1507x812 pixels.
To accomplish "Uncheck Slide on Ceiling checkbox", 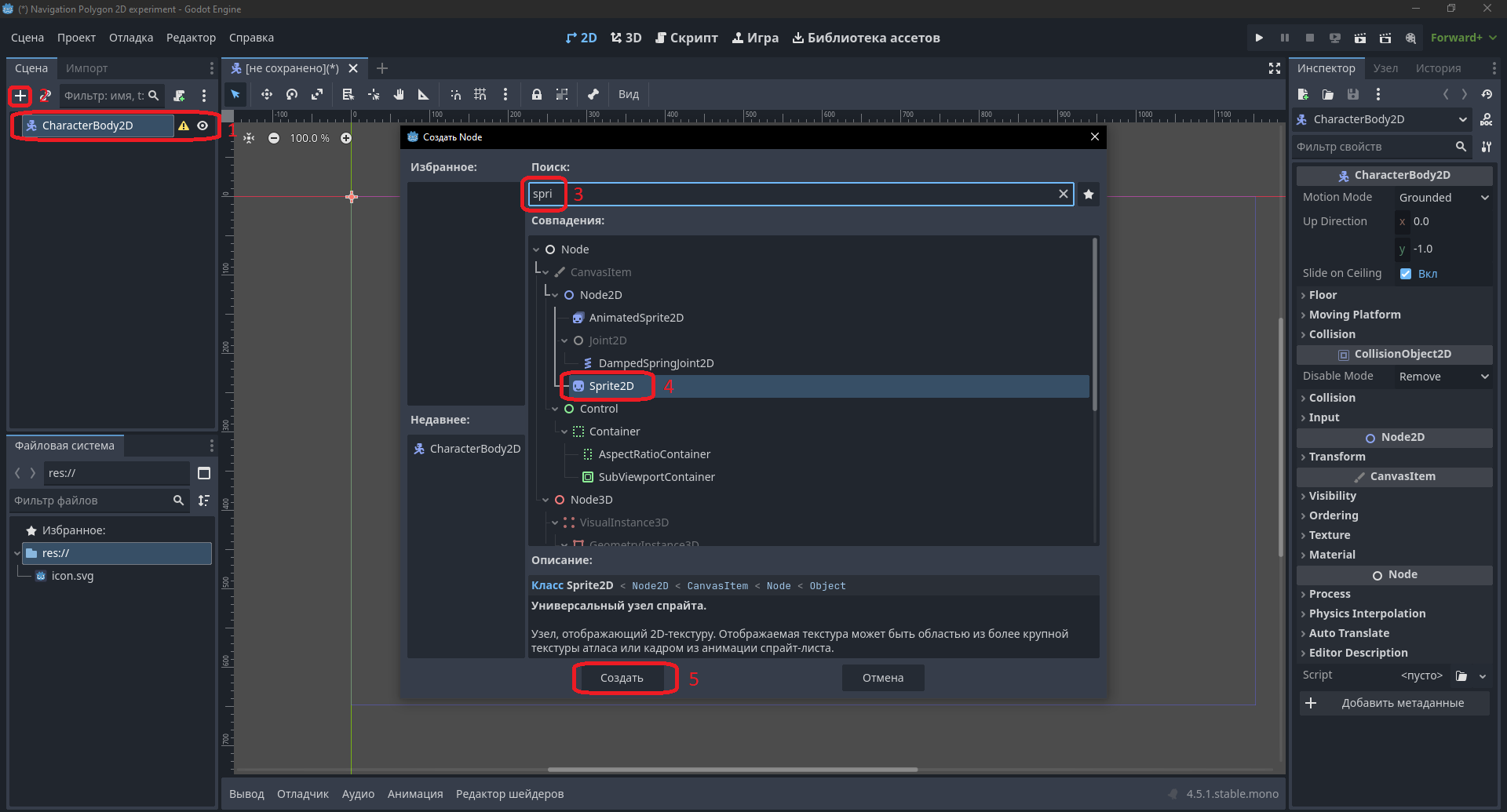I will click(x=1406, y=274).
